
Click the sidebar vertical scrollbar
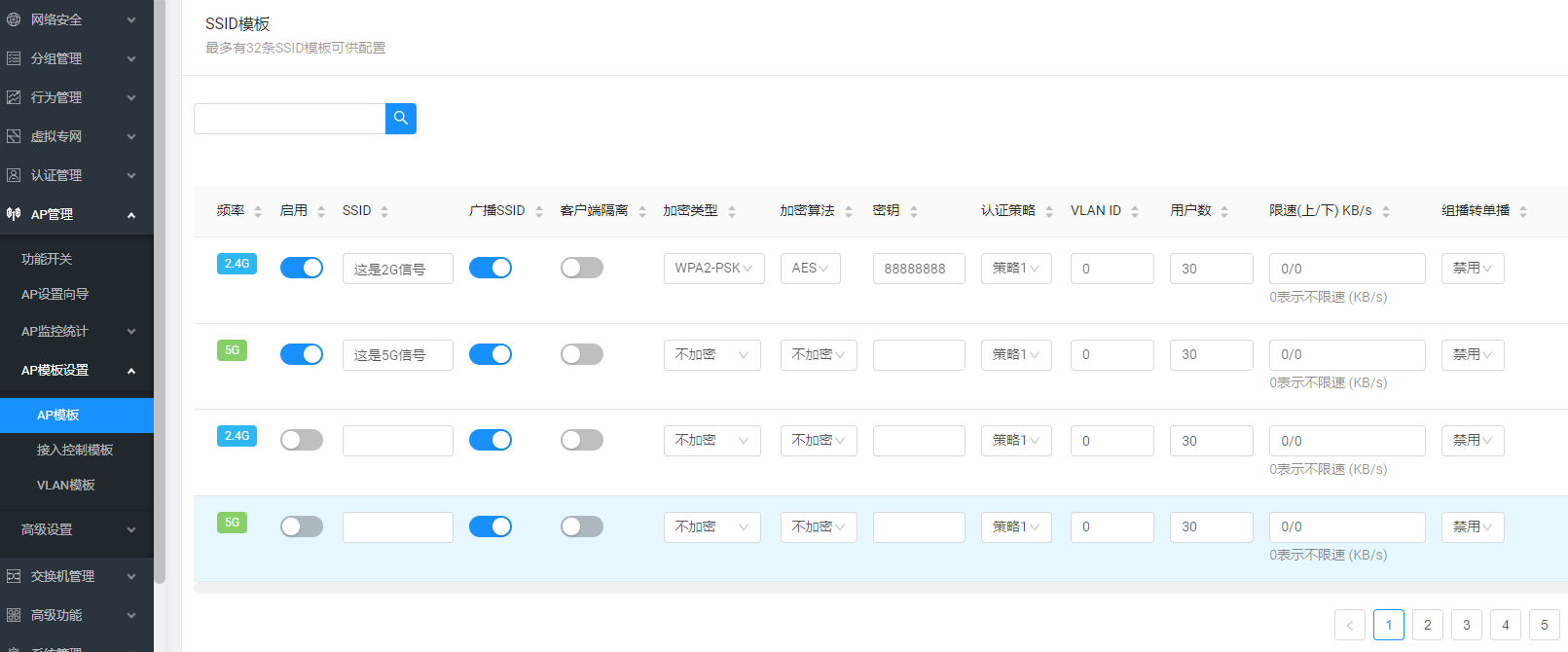pos(160,292)
